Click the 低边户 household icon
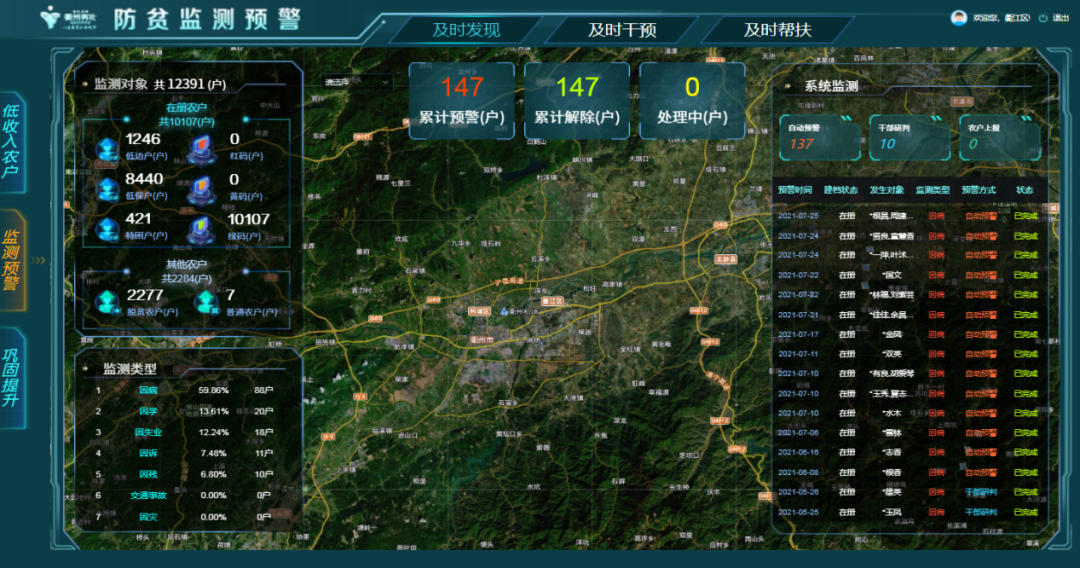Image resolution: width=1080 pixels, height=568 pixels. [107, 149]
